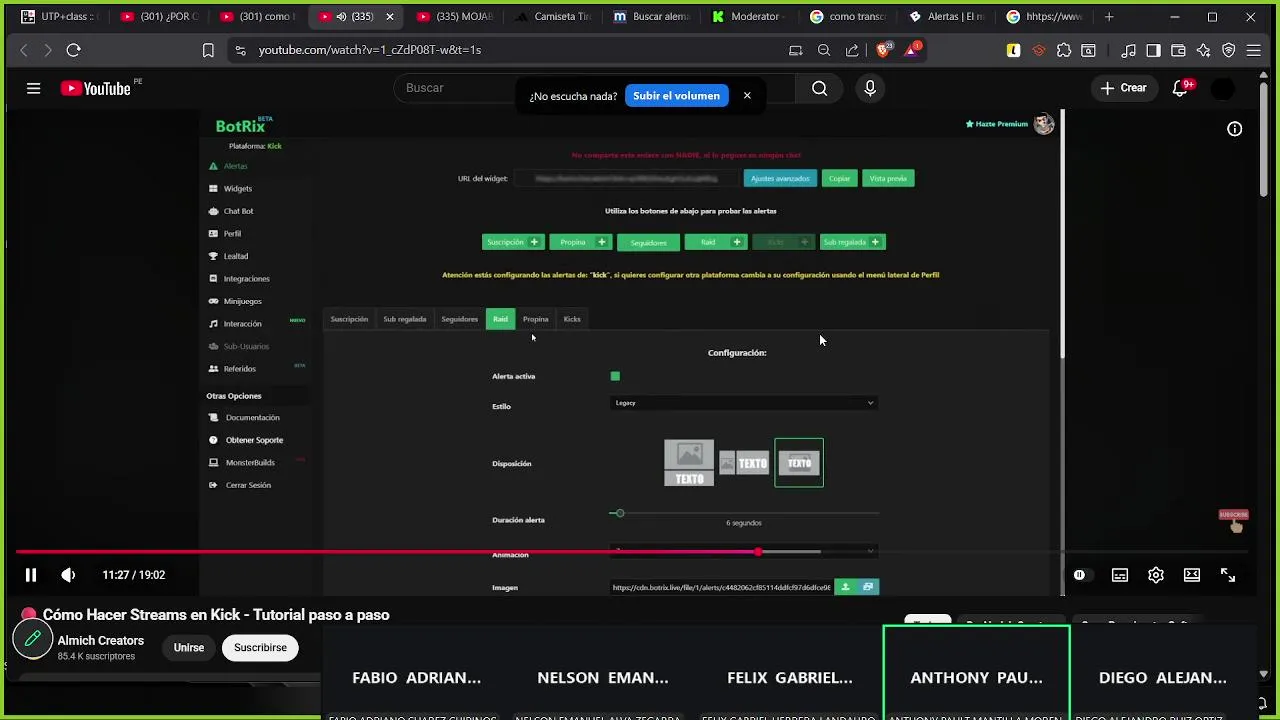Click the Crear button
The image size is (1280, 720).
pyautogui.click(x=1124, y=88)
